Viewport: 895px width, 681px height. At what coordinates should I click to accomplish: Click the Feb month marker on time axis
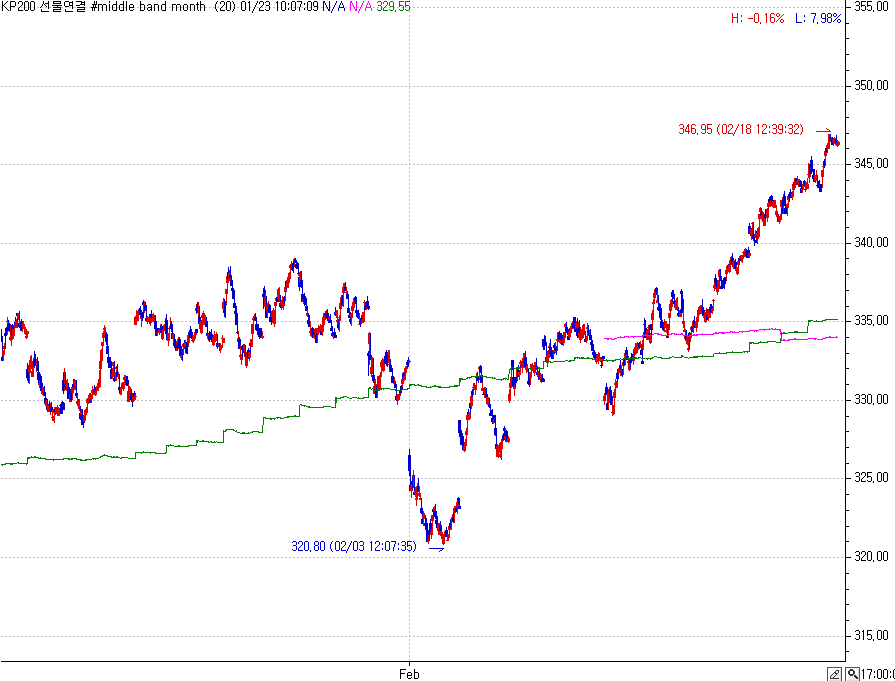click(x=409, y=674)
